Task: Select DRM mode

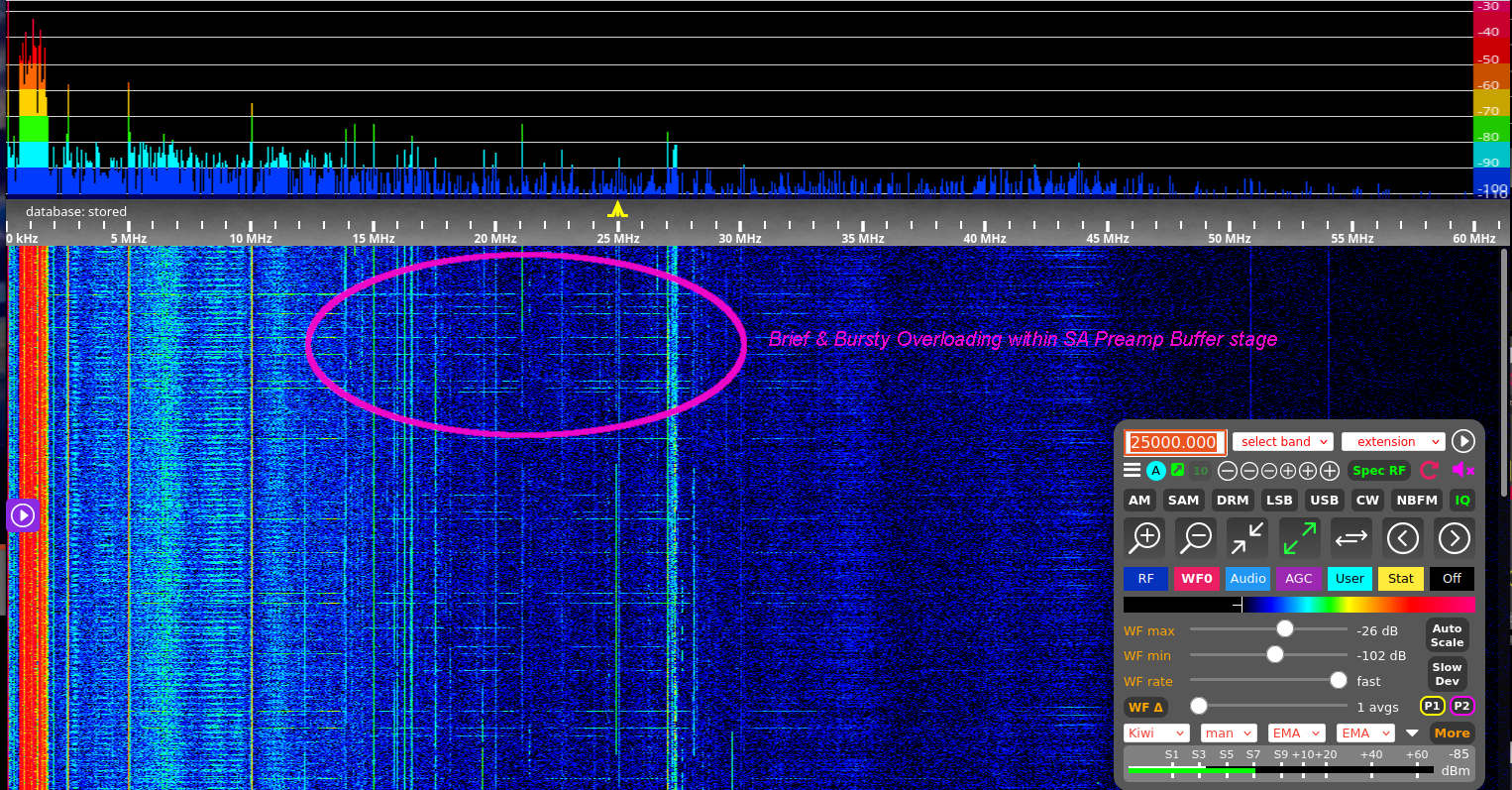Action: (1233, 501)
